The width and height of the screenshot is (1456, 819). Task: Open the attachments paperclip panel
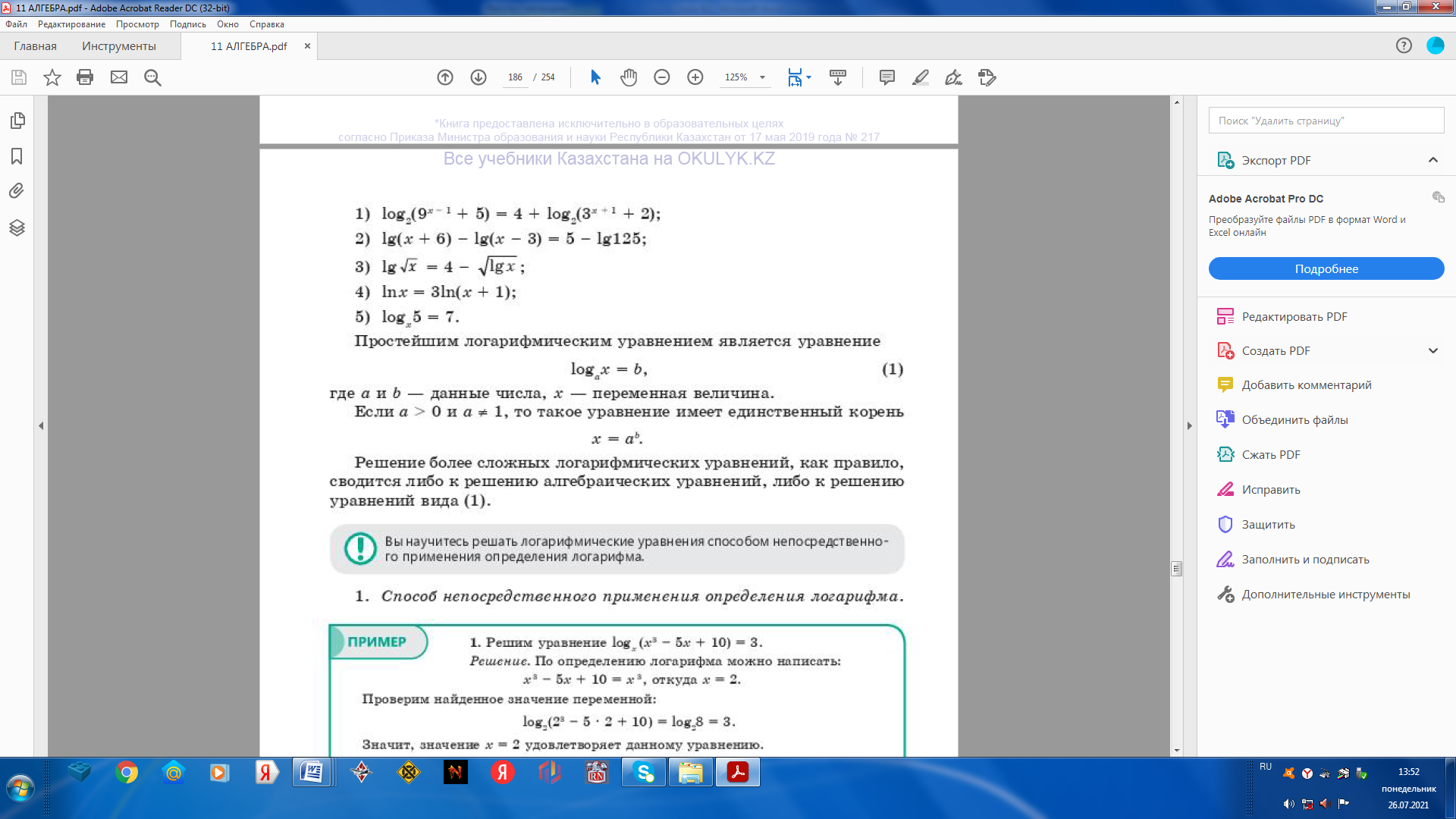point(17,191)
